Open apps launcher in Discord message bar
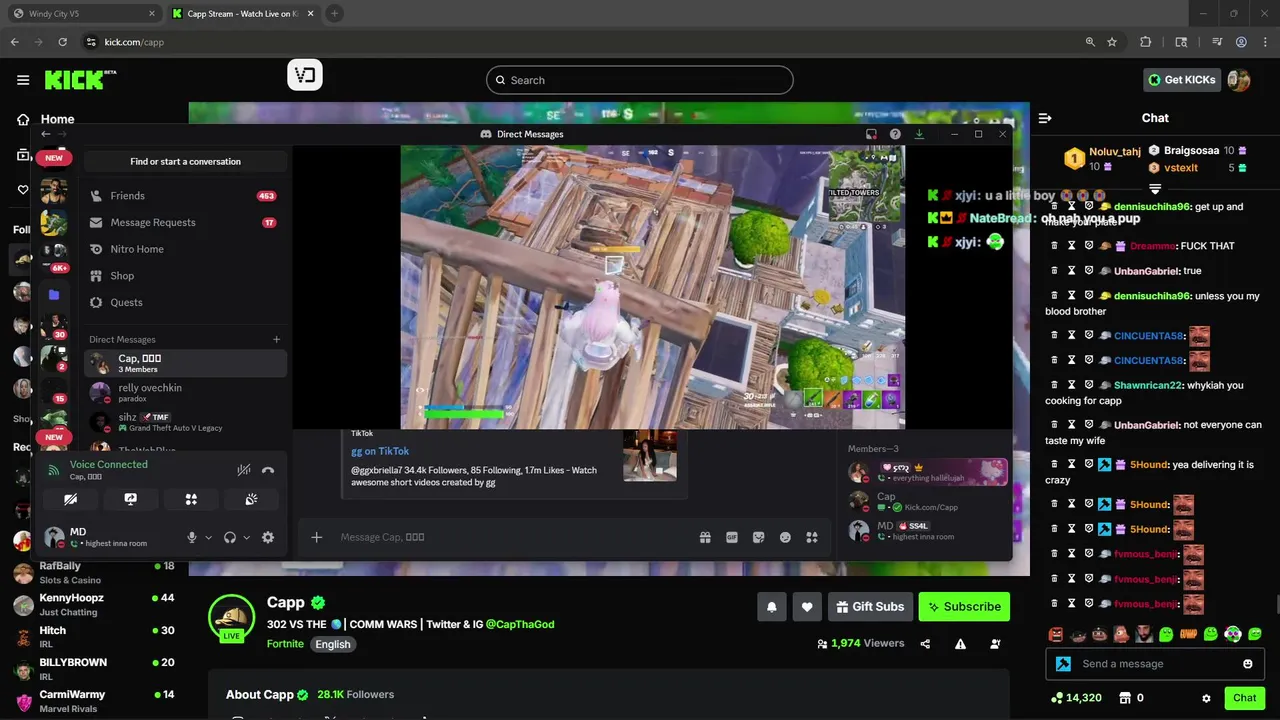This screenshot has height=720, width=1280. 812,537
